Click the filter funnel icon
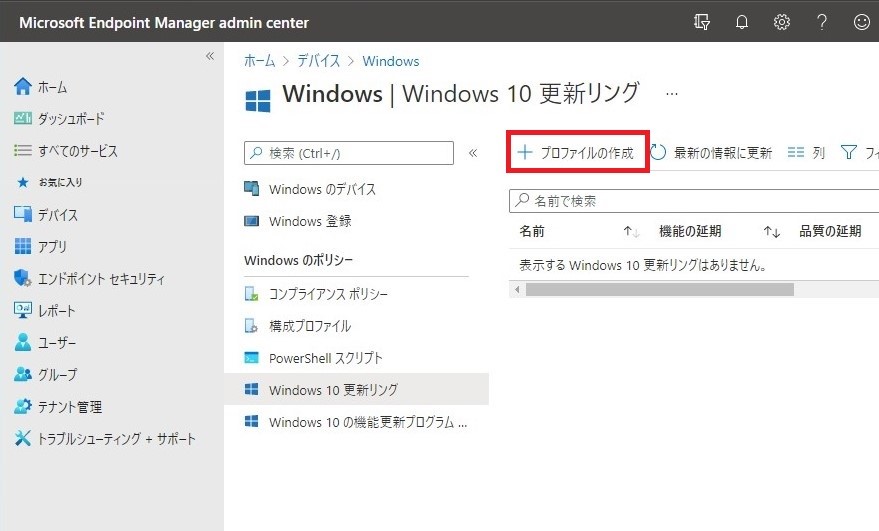 pyautogui.click(x=849, y=153)
